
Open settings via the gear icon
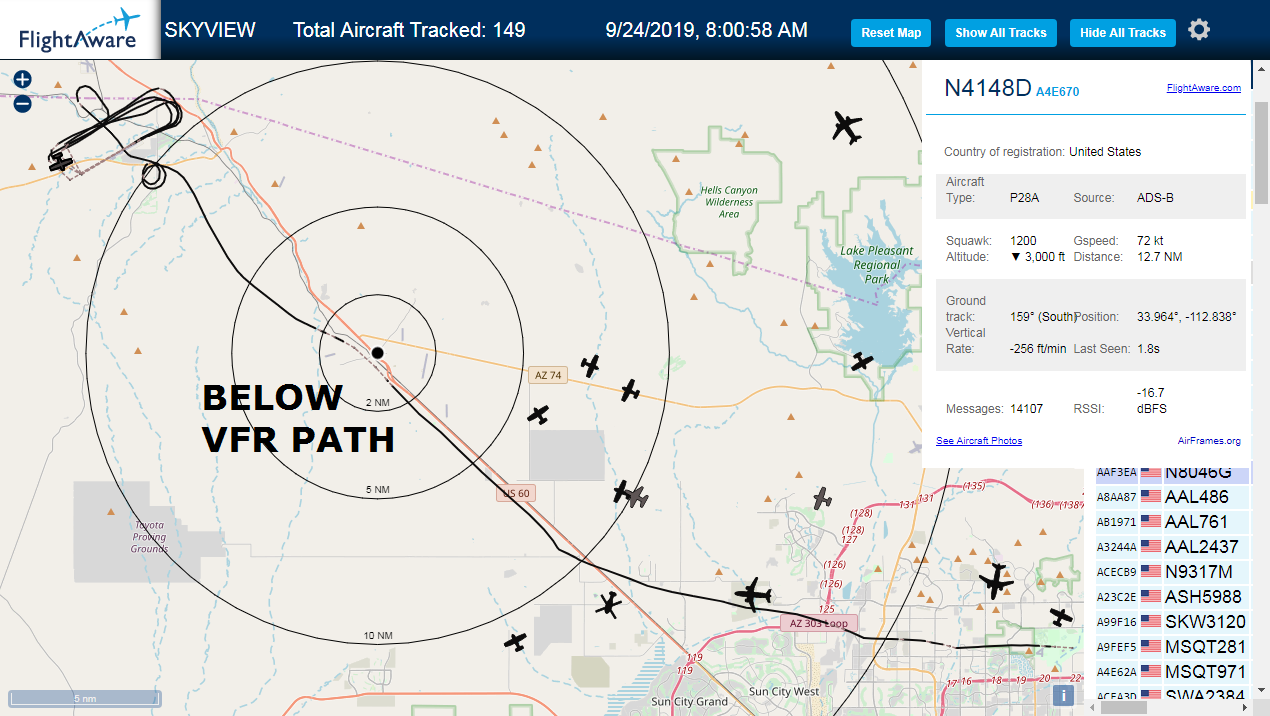click(1199, 30)
